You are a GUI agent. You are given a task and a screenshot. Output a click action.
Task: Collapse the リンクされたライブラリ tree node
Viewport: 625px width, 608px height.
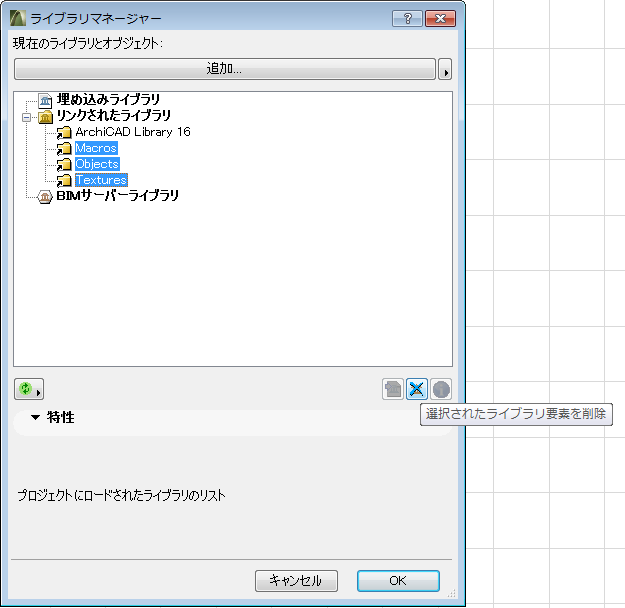tap(27, 117)
